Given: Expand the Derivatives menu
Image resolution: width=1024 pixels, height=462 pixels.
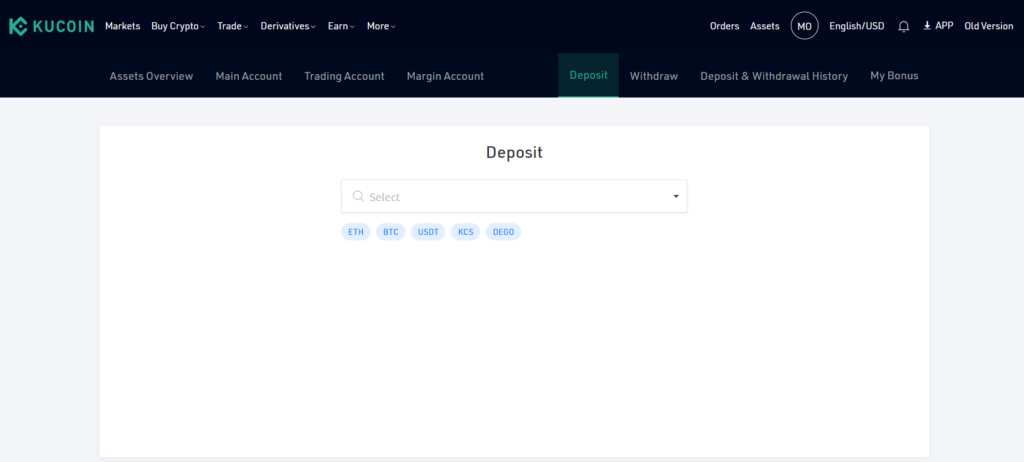Looking at the screenshot, I should (x=288, y=26).
